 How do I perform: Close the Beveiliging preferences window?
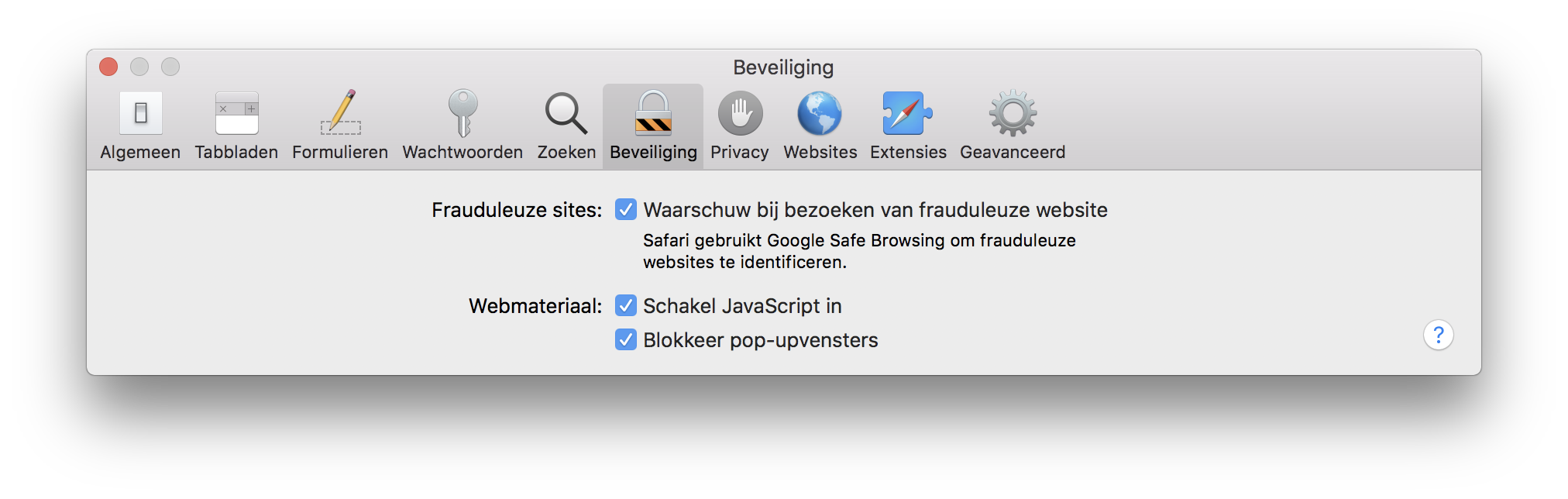click(x=108, y=67)
